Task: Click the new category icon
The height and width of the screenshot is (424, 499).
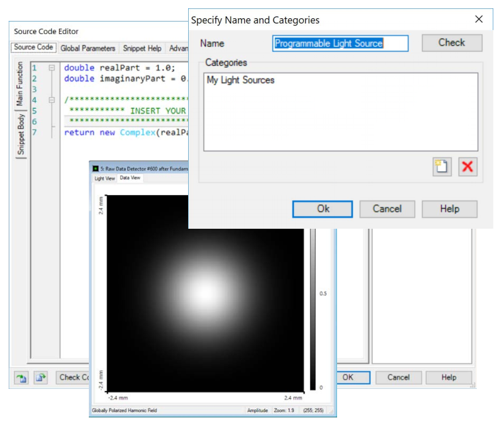Action: click(x=442, y=166)
